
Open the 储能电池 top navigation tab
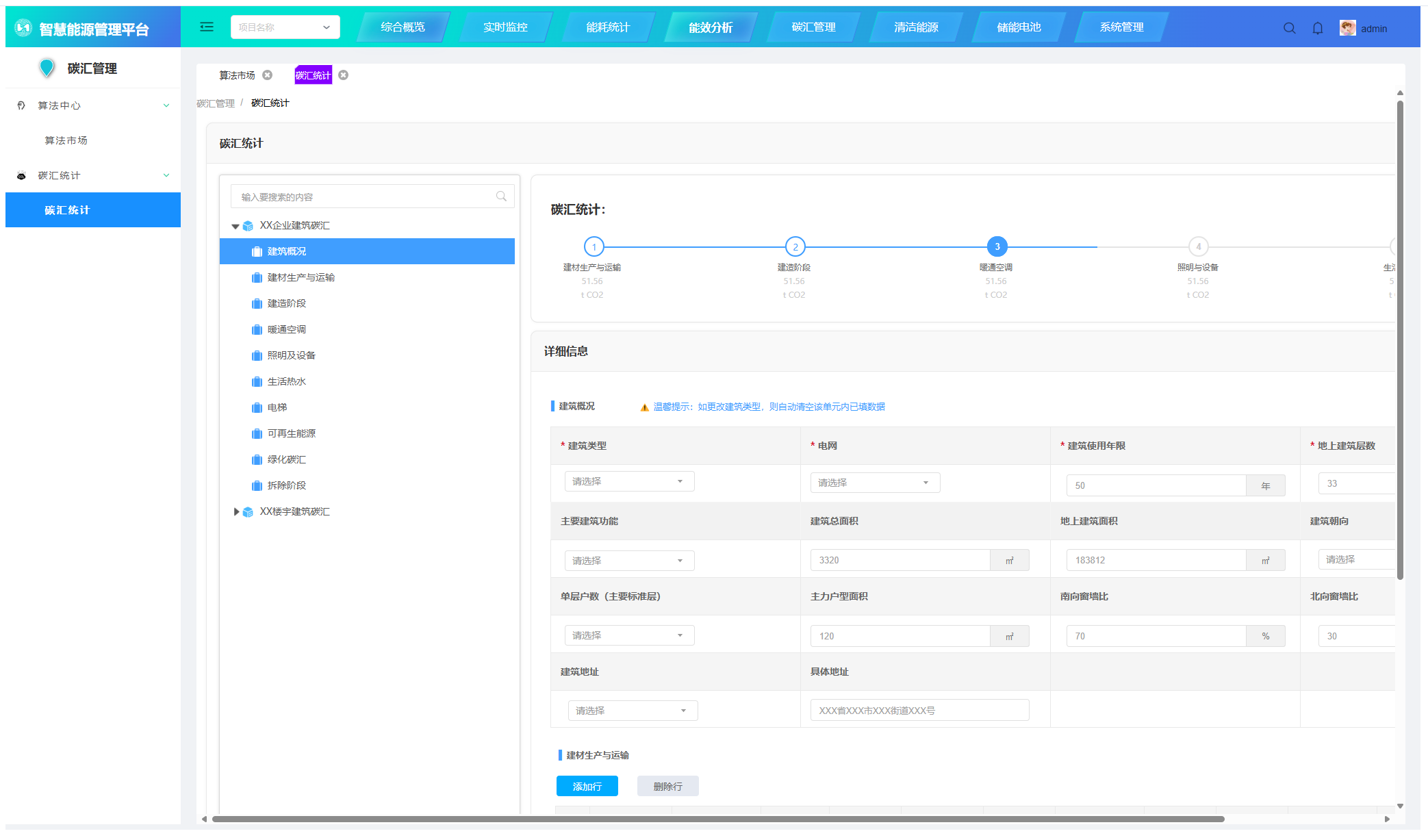pos(1018,27)
